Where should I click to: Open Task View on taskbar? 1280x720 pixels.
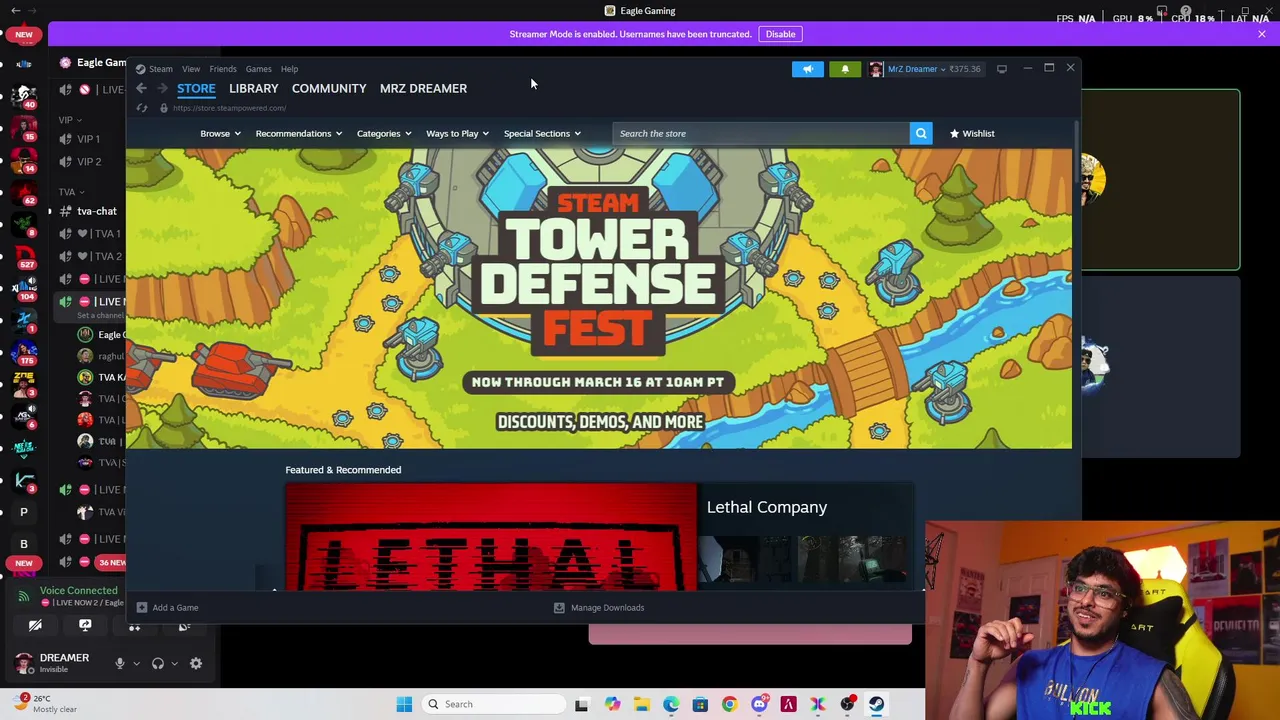click(582, 704)
